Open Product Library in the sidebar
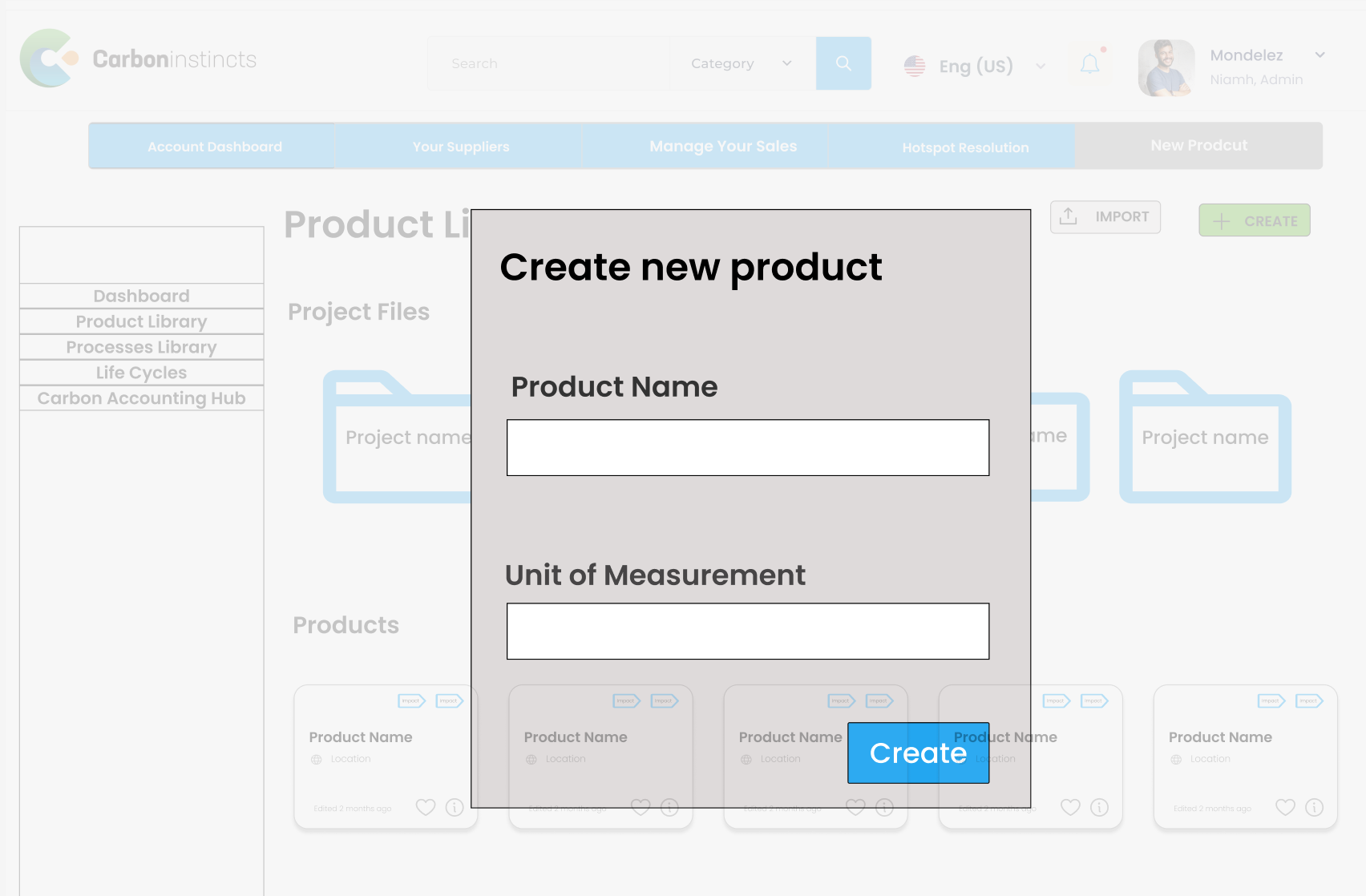 (x=142, y=321)
